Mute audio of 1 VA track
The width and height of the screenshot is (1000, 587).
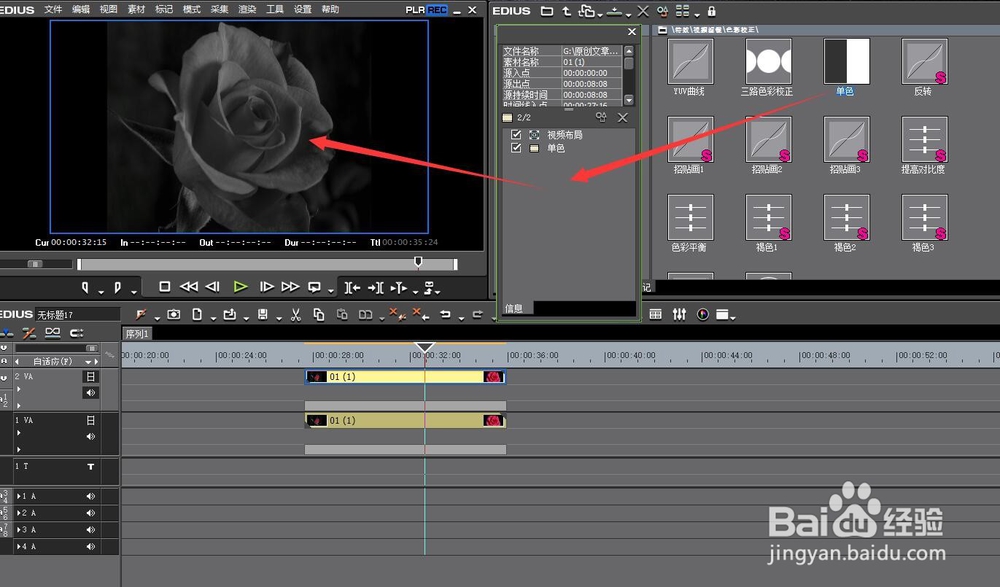pos(91,436)
